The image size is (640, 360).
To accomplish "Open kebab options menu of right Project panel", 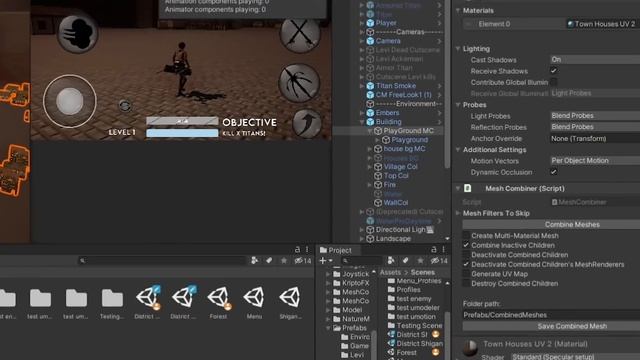I will [444, 249].
